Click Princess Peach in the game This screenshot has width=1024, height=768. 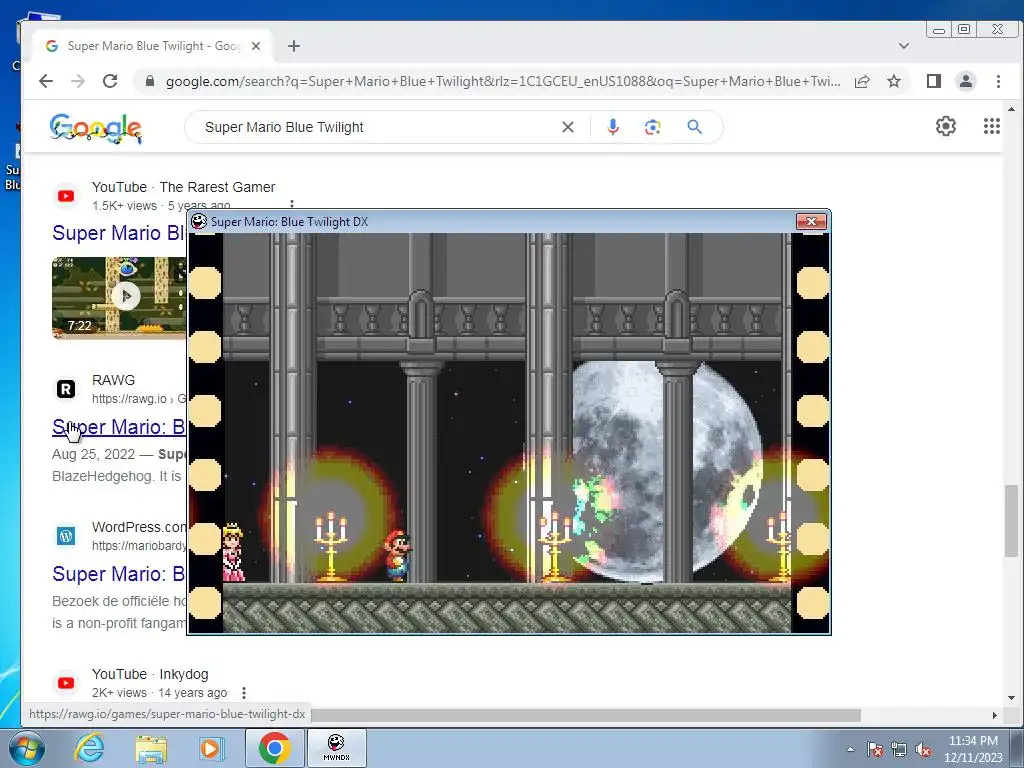[x=233, y=552]
